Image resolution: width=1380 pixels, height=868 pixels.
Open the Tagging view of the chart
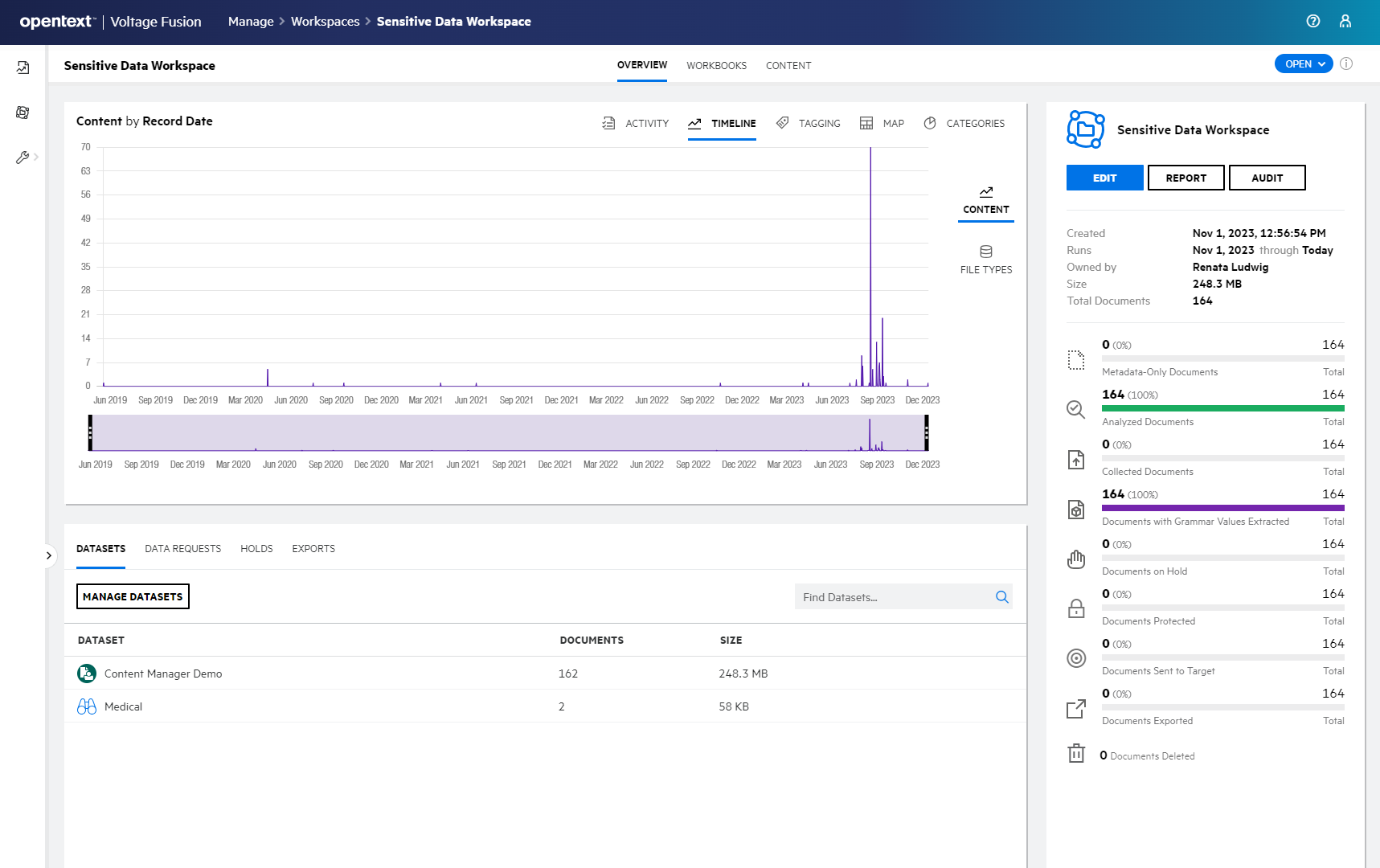click(808, 123)
